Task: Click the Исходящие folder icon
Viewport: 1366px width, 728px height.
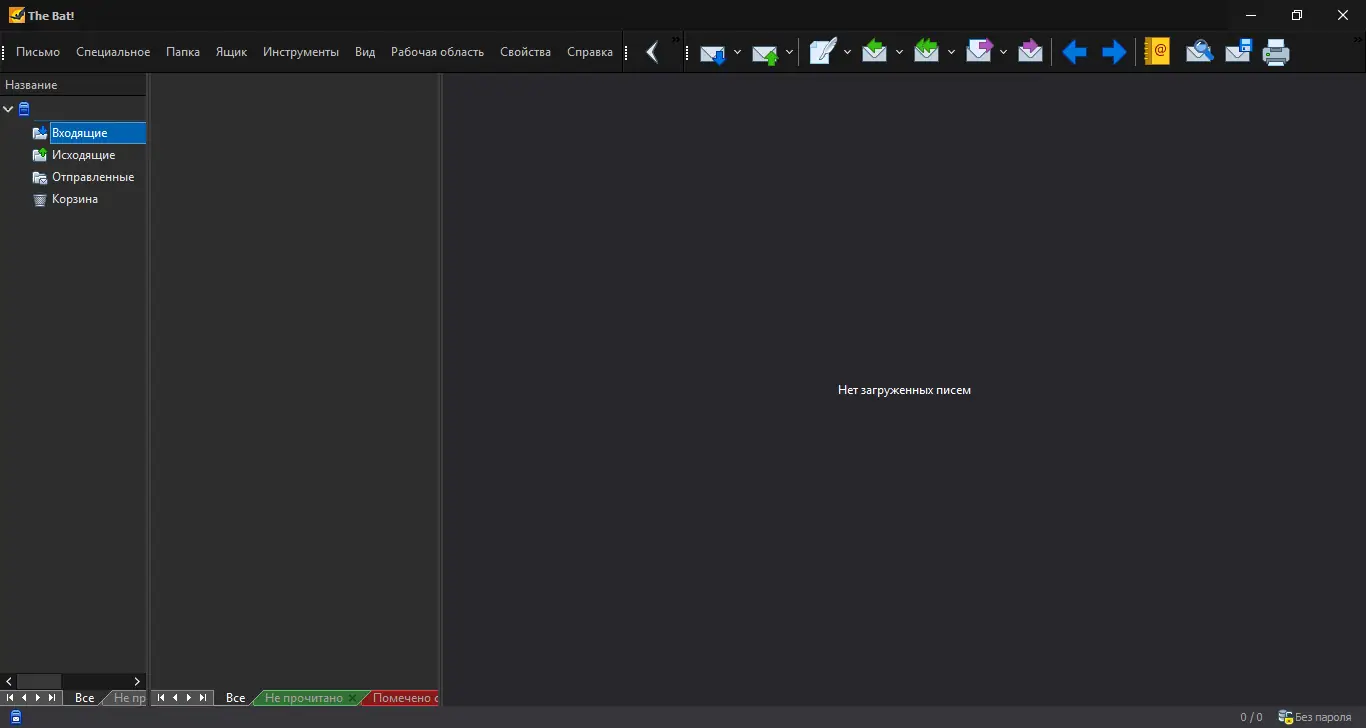Action: click(x=40, y=155)
